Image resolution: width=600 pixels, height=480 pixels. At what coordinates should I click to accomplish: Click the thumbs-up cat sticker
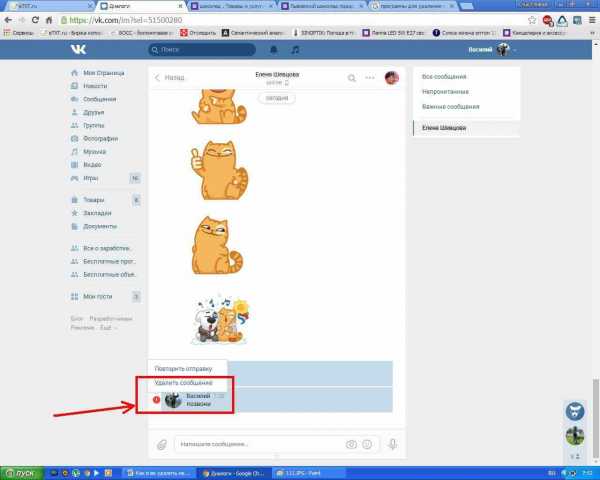point(219,170)
